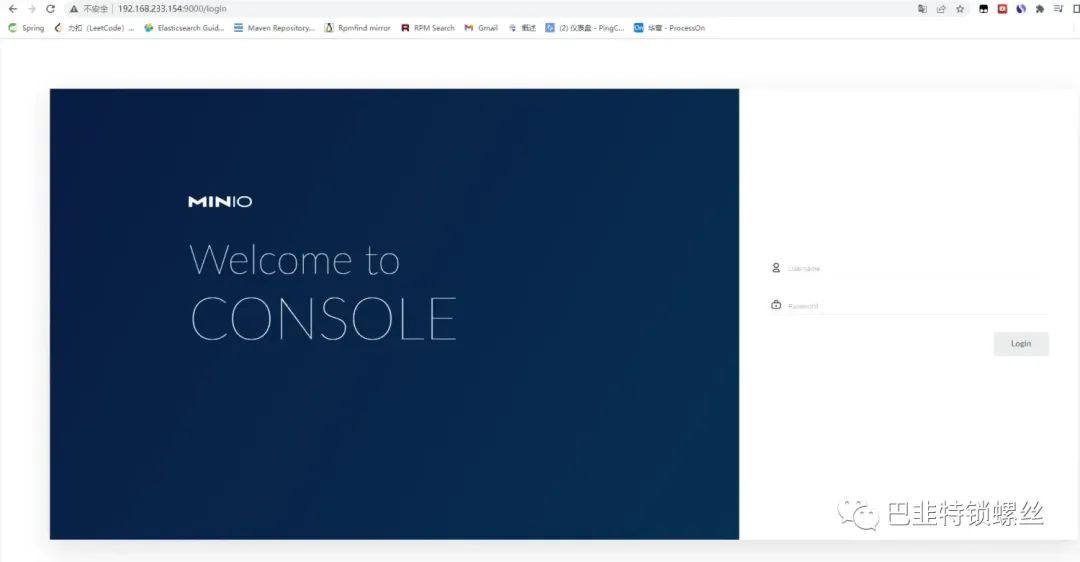Open the Elasticsearch Guide bookmark
The height and width of the screenshot is (562, 1080).
pyautogui.click(x=184, y=28)
